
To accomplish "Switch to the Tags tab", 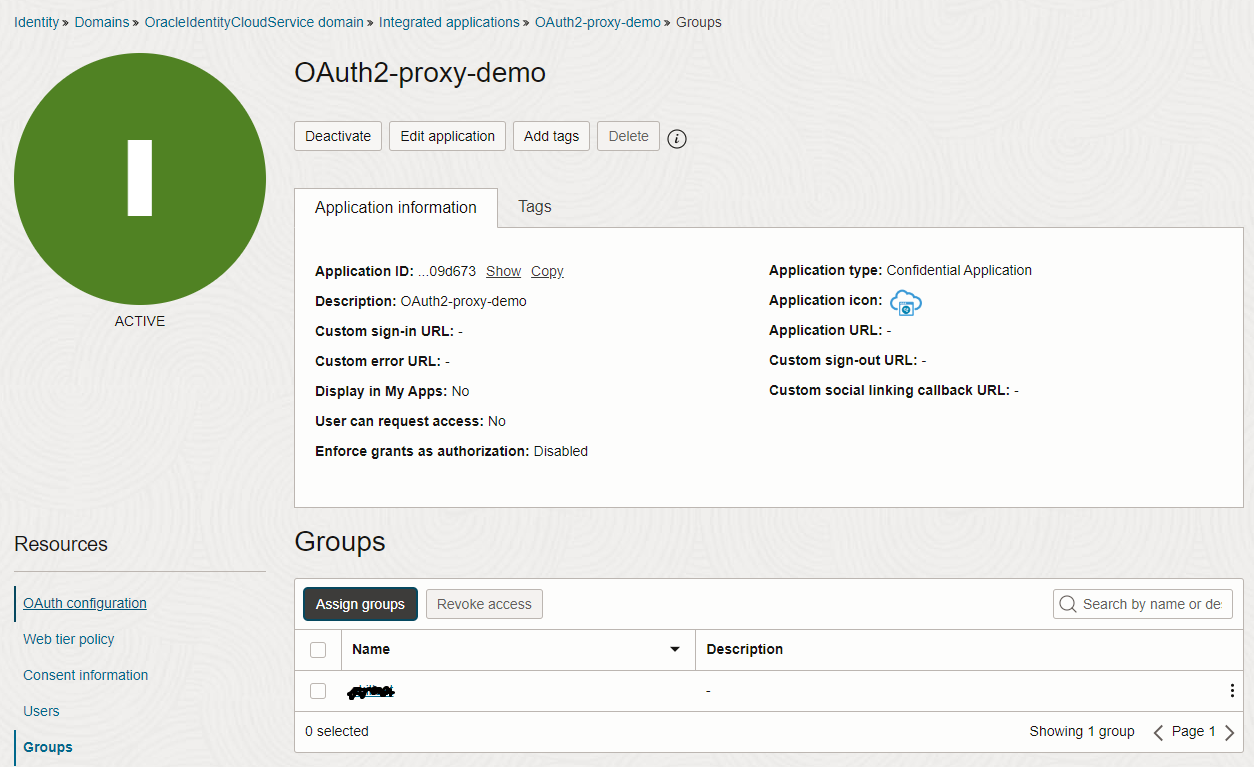I will [x=535, y=207].
